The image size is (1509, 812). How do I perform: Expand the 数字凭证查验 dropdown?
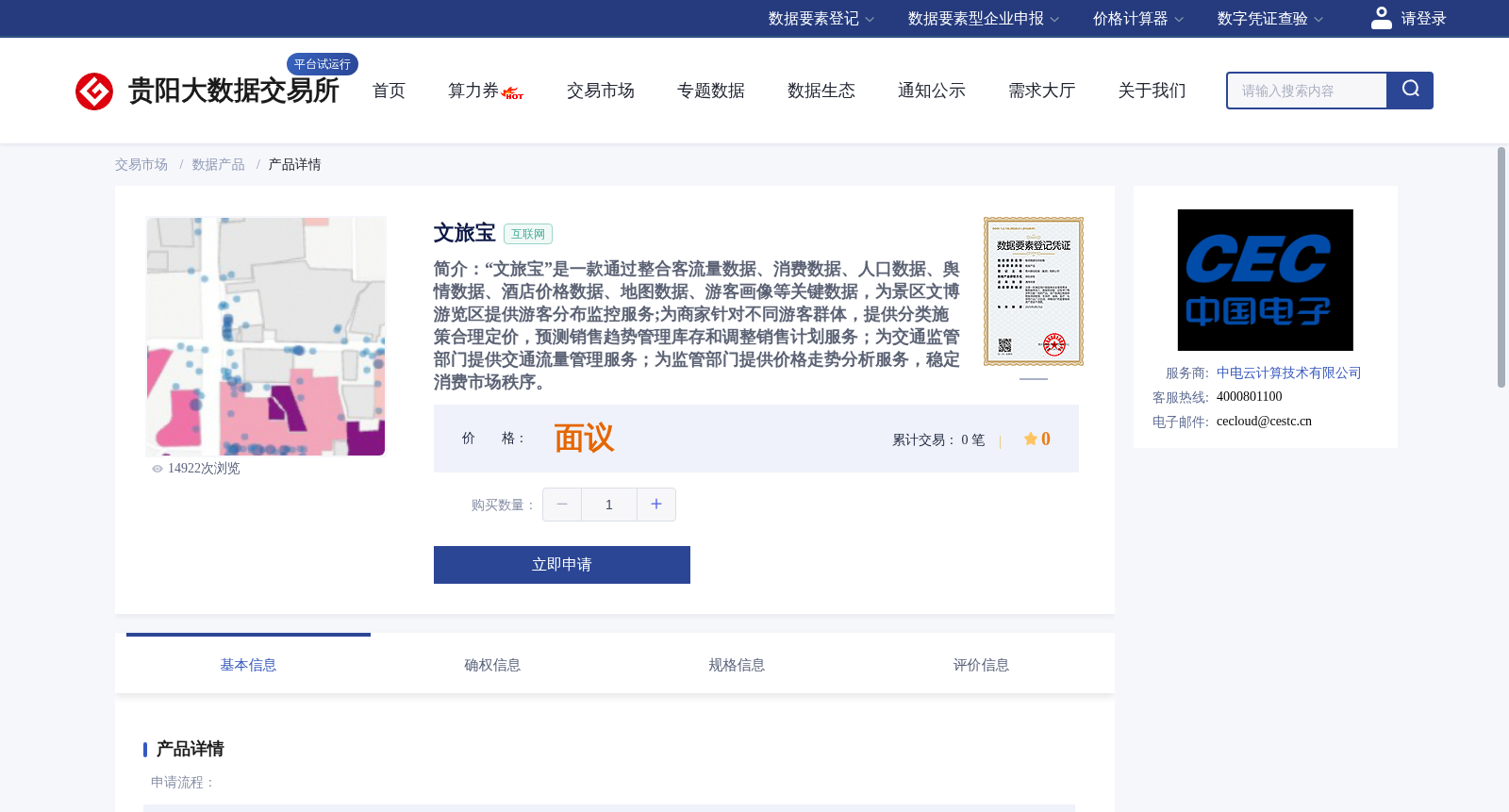[x=1270, y=19]
